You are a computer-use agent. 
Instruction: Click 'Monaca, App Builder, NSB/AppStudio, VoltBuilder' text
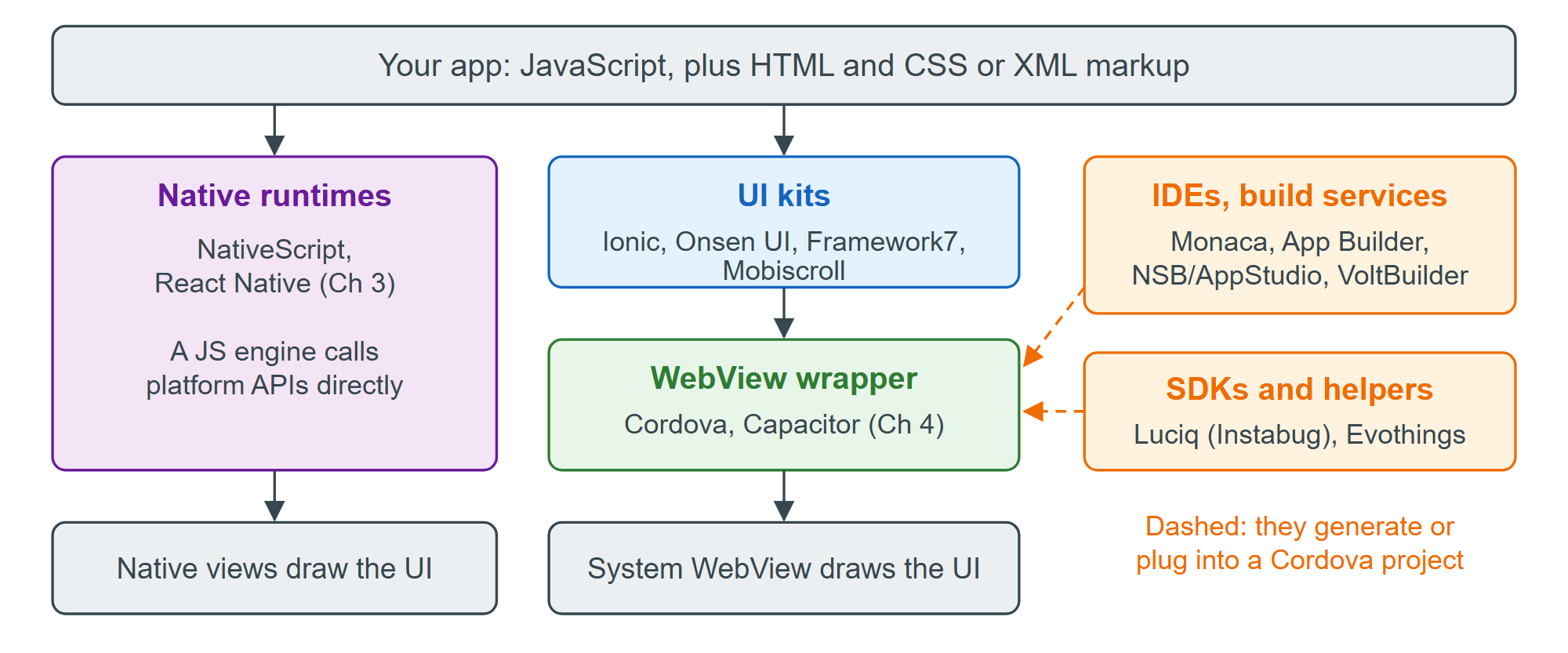pyautogui.click(x=1299, y=259)
